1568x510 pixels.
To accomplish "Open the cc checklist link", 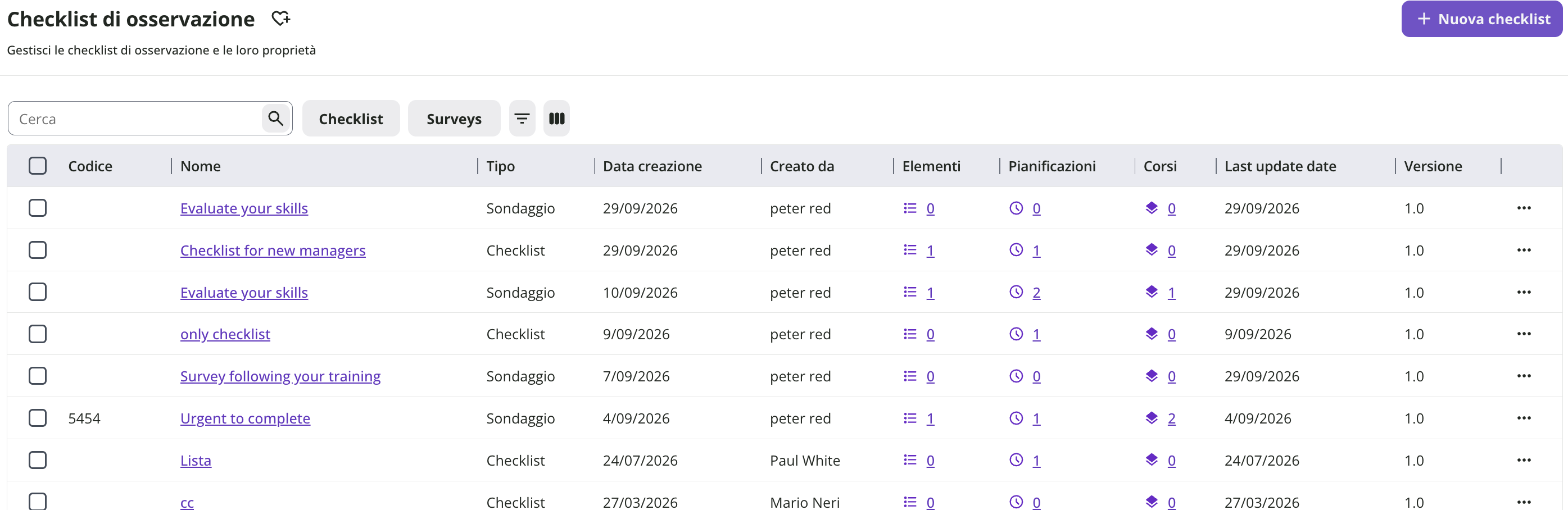I will 187,502.
